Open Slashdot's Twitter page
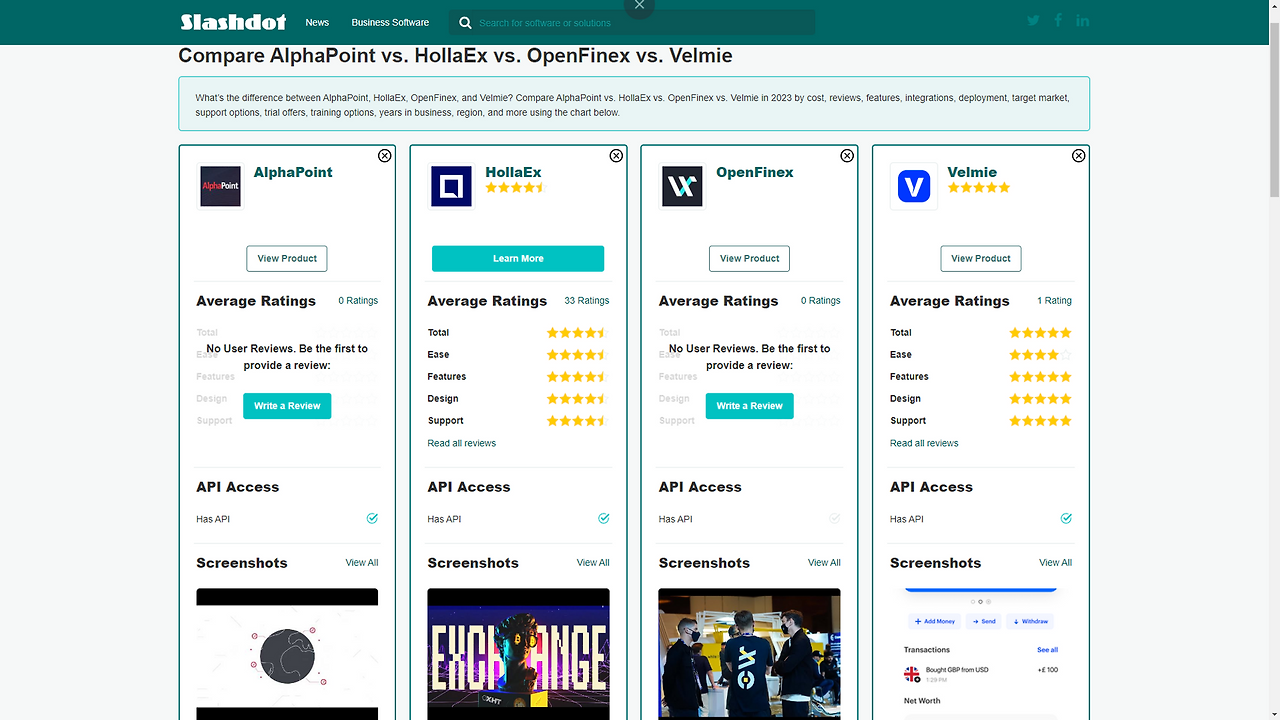Image resolution: width=1280 pixels, height=720 pixels. [x=1033, y=21]
